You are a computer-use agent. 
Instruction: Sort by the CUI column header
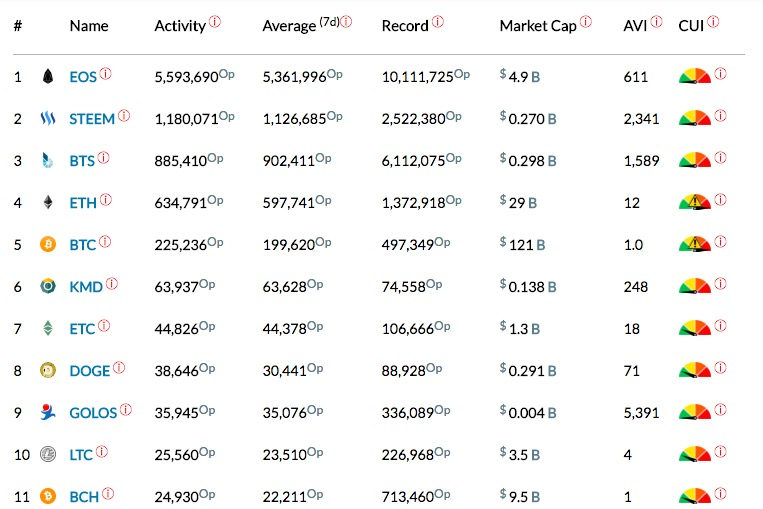pos(691,25)
